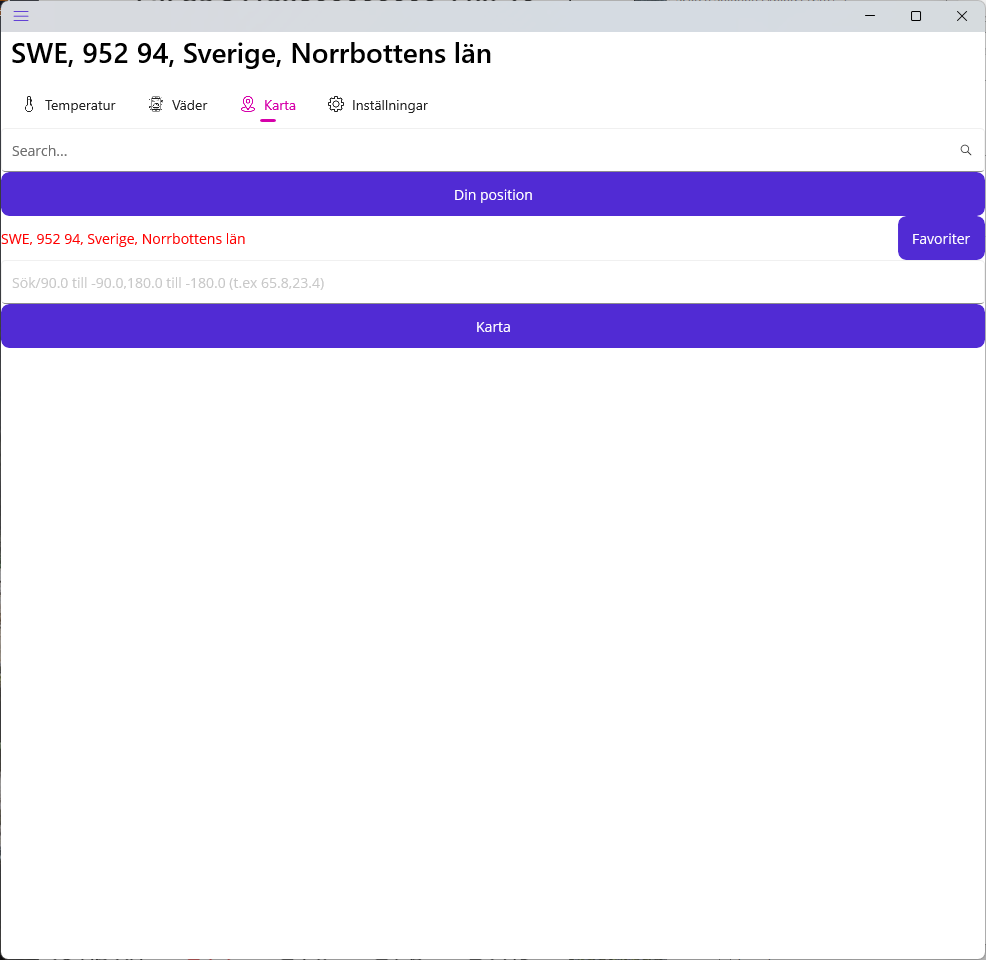
Task: Click the page heading SWE, 952 94
Action: (x=251, y=54)
